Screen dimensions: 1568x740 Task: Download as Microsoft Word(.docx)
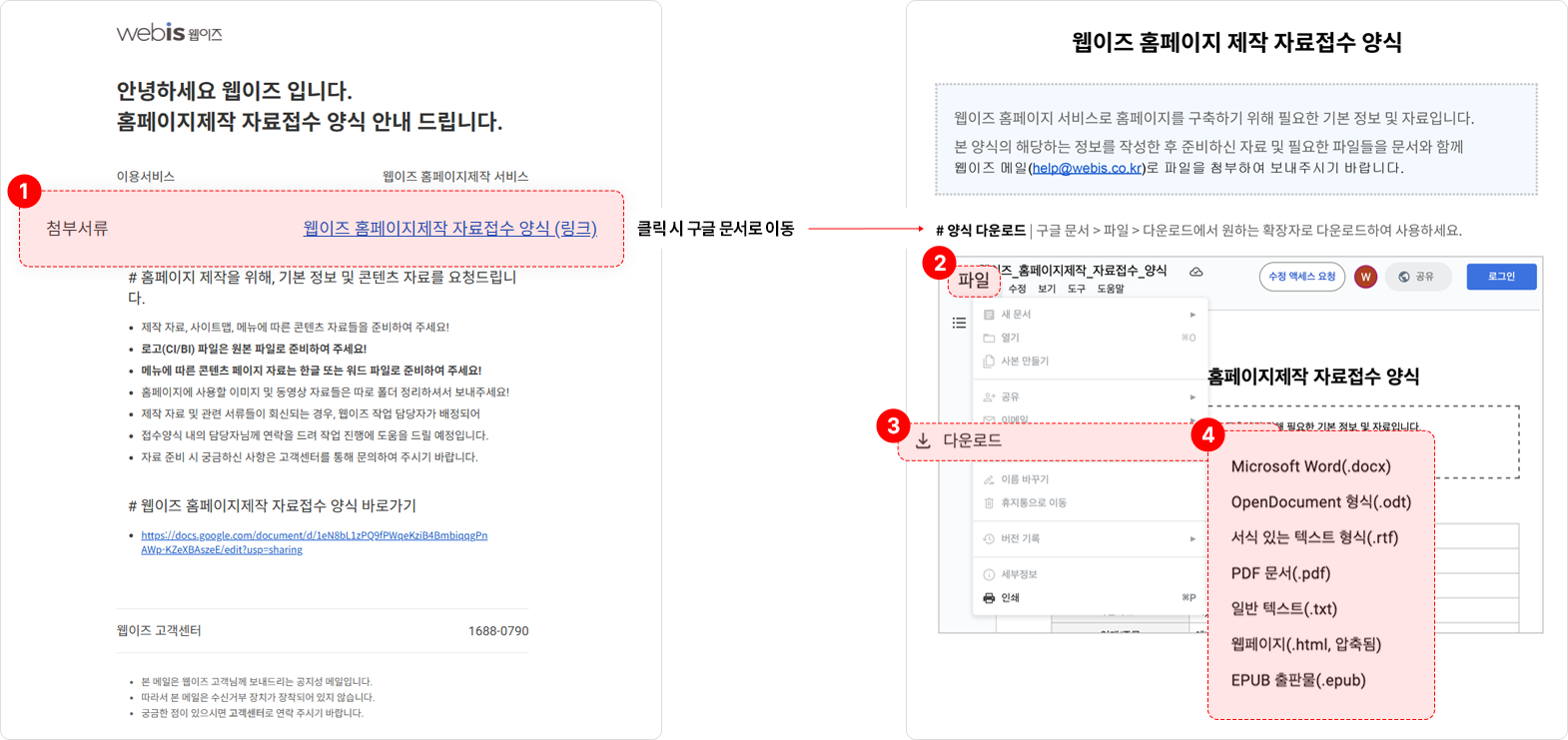[1310, 466]
